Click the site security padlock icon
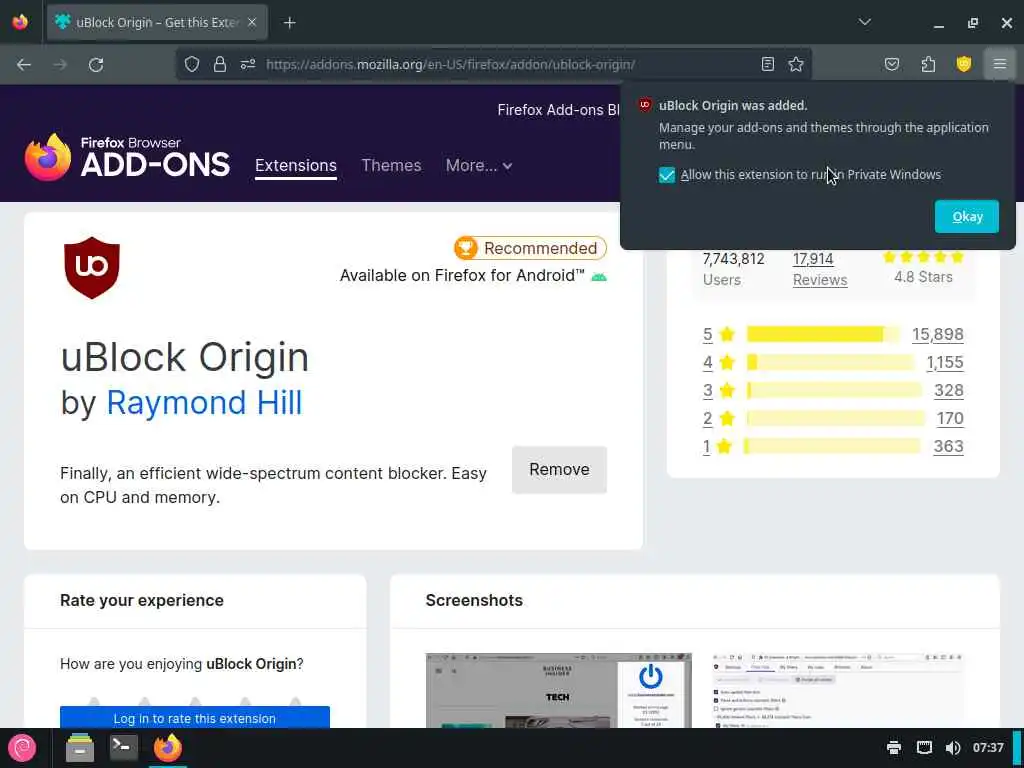The width and height of the screenshot is (1024, 768). (x=220, y=64)
